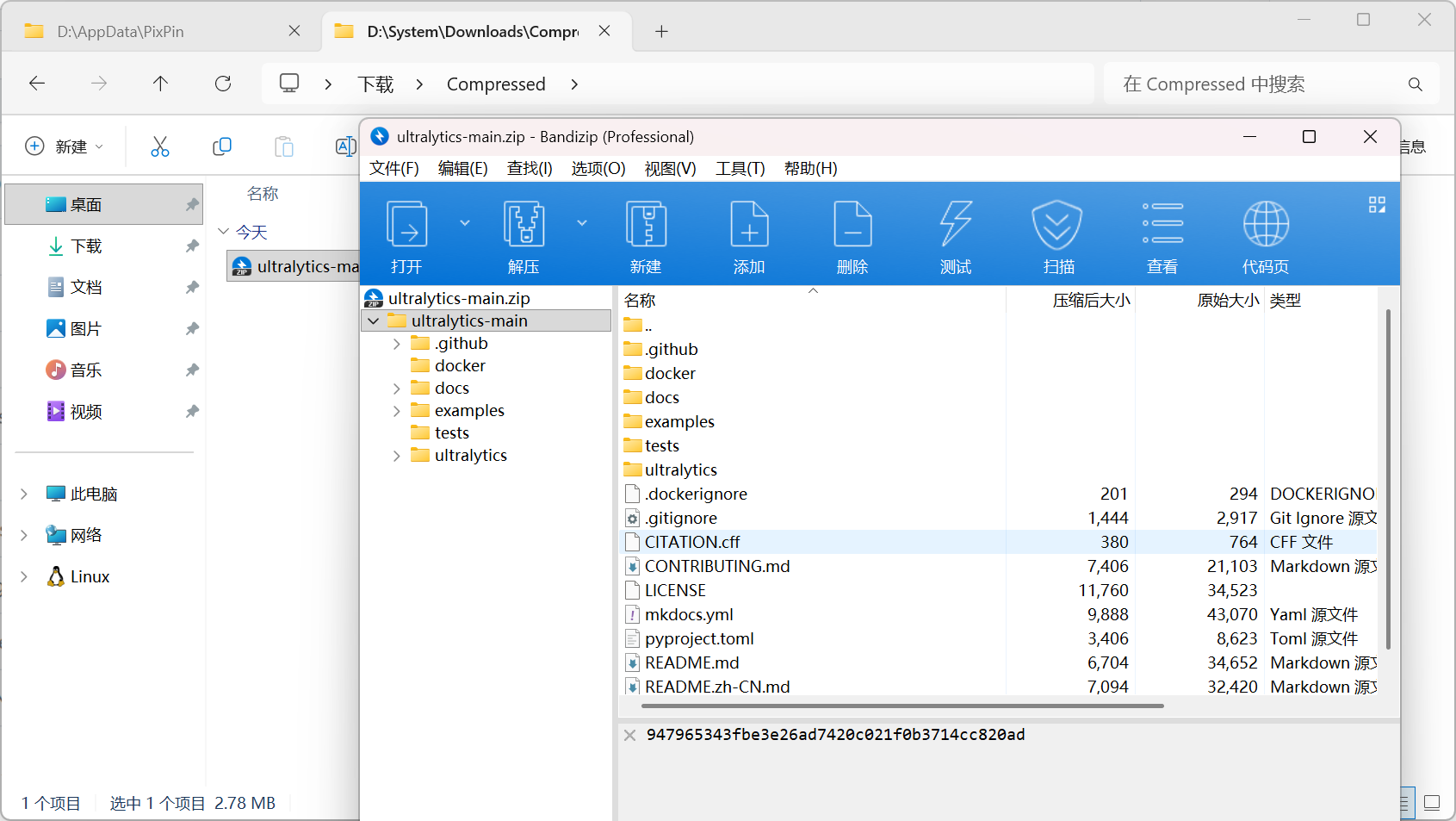
Task: Click the Scan (扫描) shield icon
Action: pos(1057,226)
